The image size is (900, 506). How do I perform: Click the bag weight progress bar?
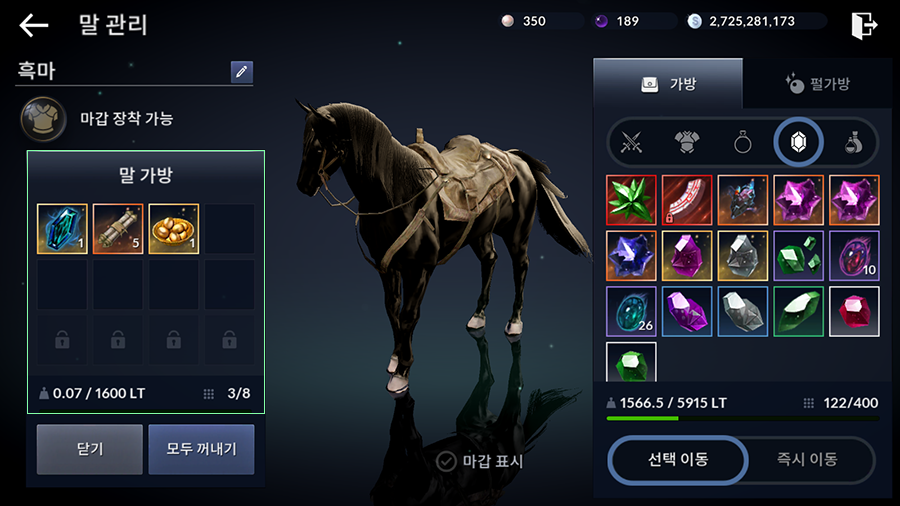pyautogui.click(x=743, y=419)
